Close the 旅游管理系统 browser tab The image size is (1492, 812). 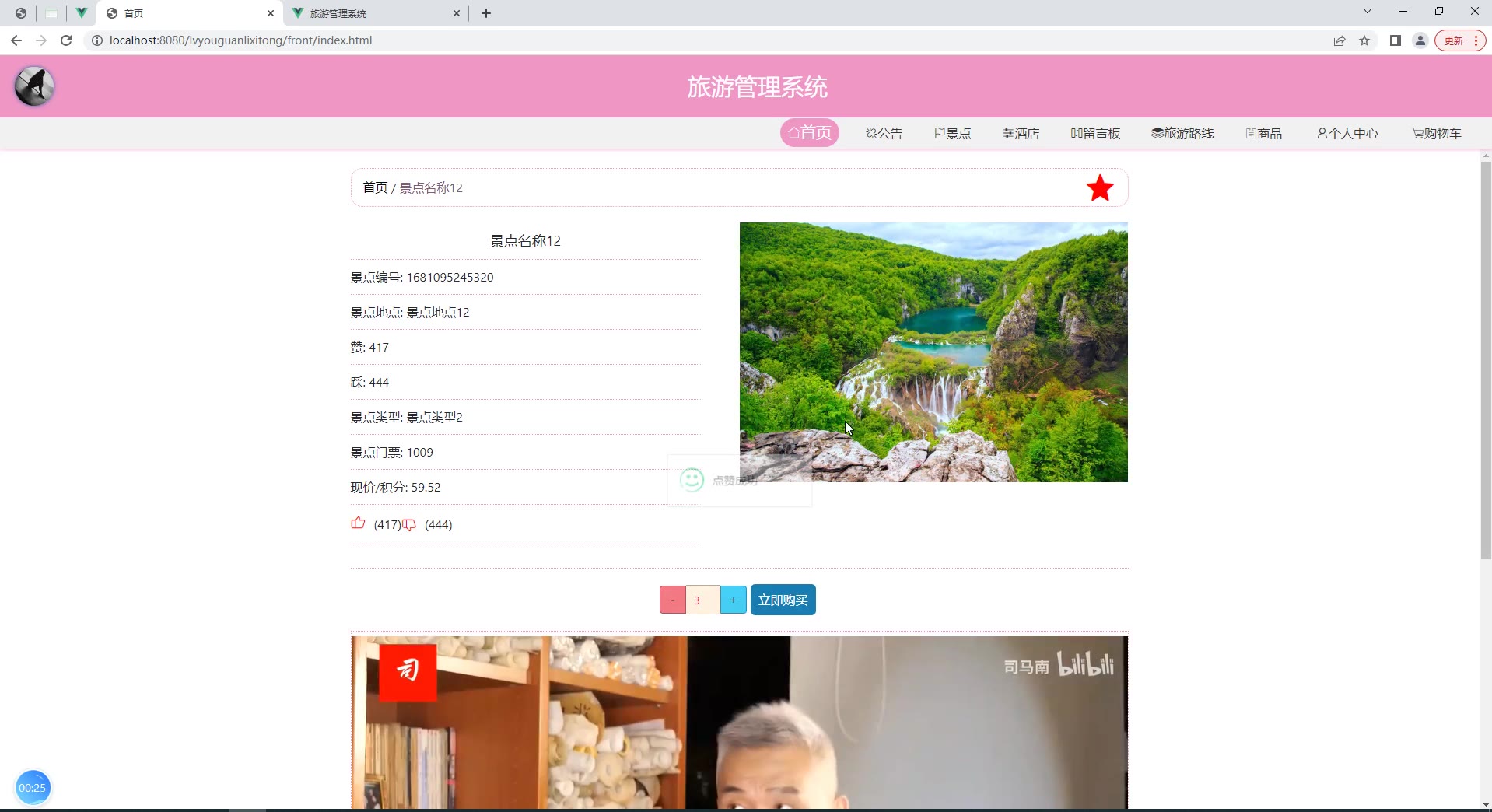click(x=457, y=13)
